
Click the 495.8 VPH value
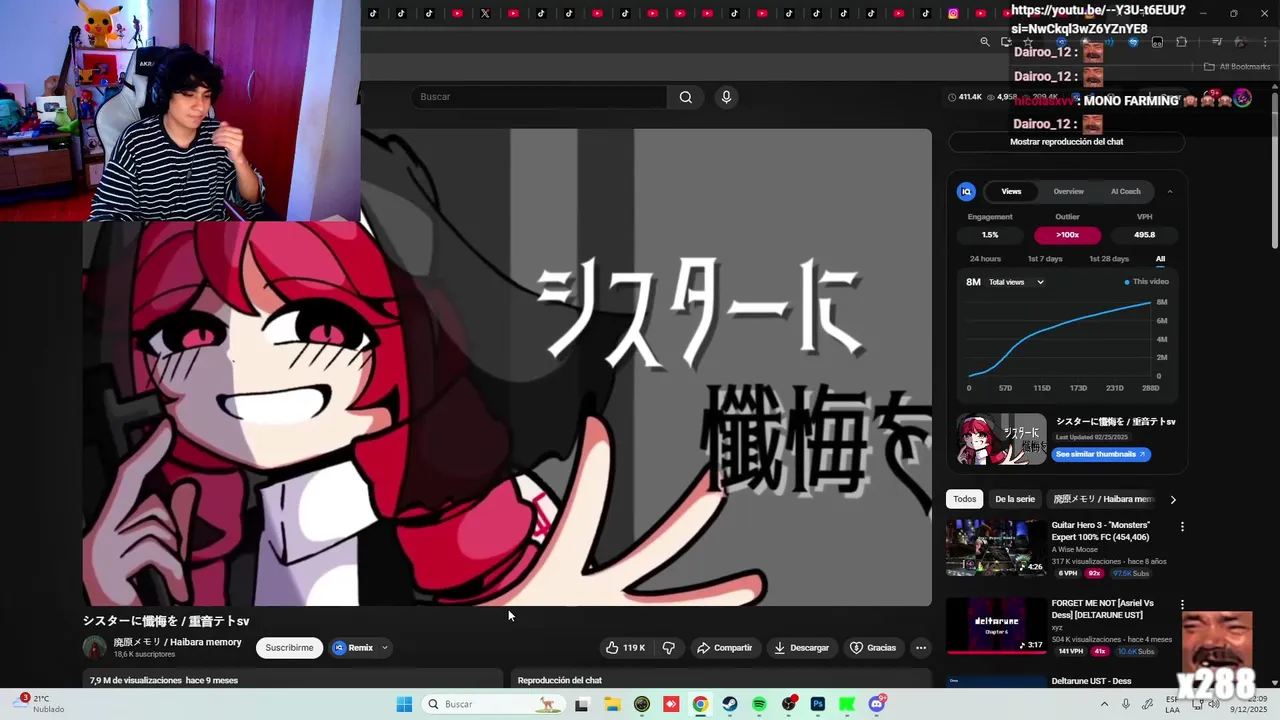click(x=1144, y=235)
